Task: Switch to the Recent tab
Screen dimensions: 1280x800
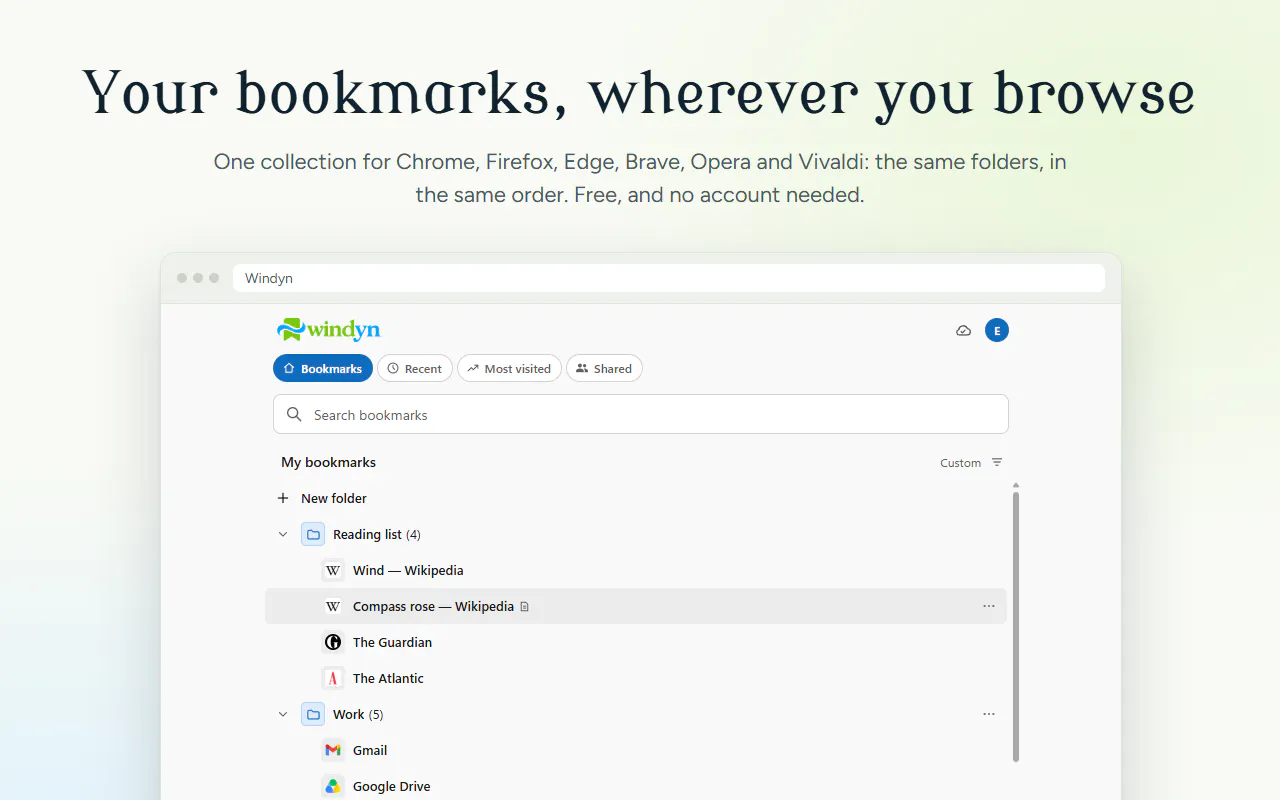Action: 415,368
